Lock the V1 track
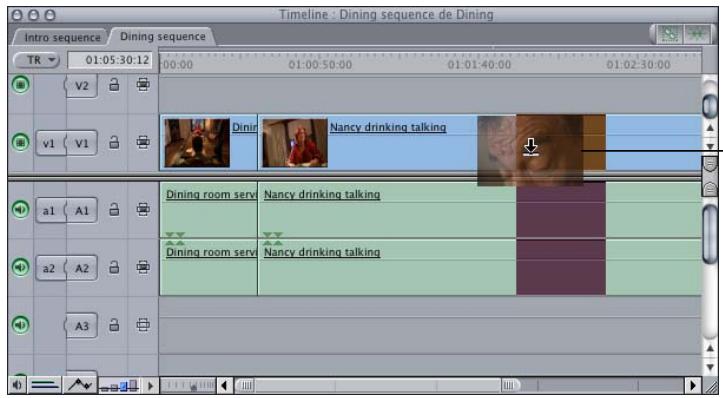The height and width of the screenshot is (398, 723). click(114, 143)
